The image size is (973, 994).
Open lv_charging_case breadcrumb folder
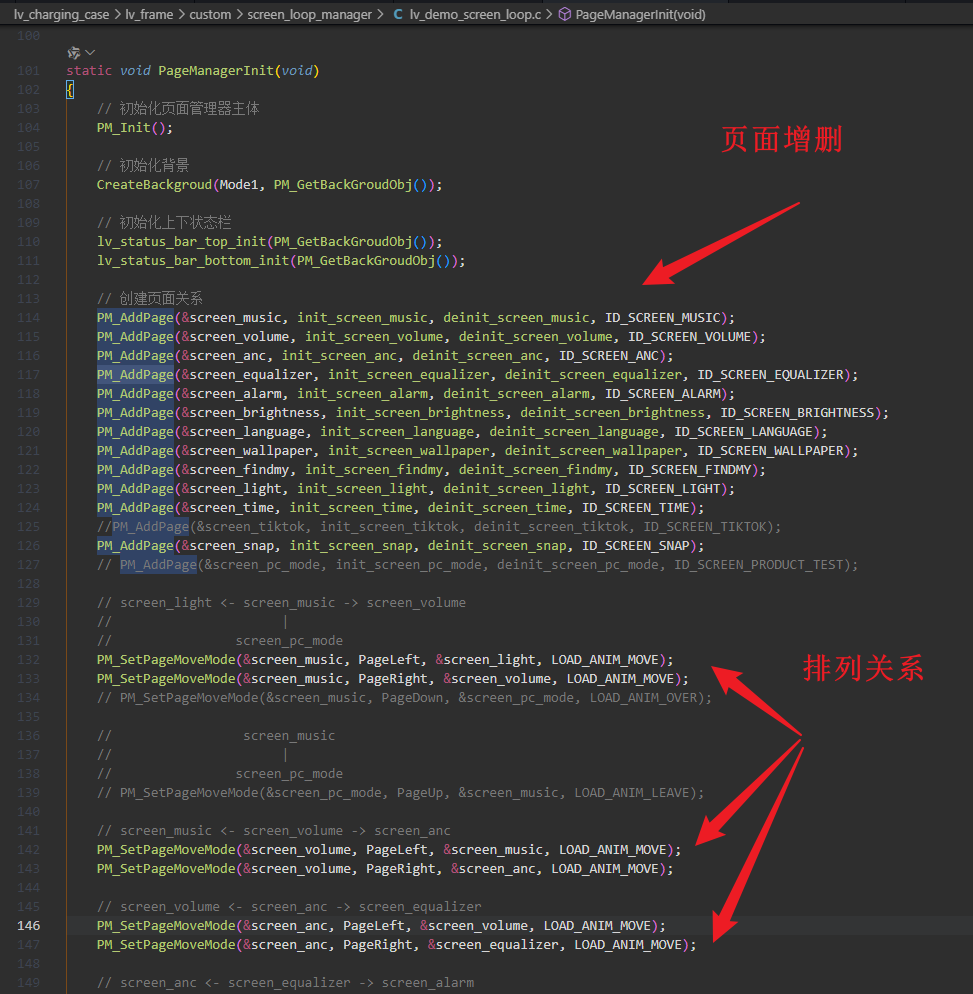coord(61,14)
